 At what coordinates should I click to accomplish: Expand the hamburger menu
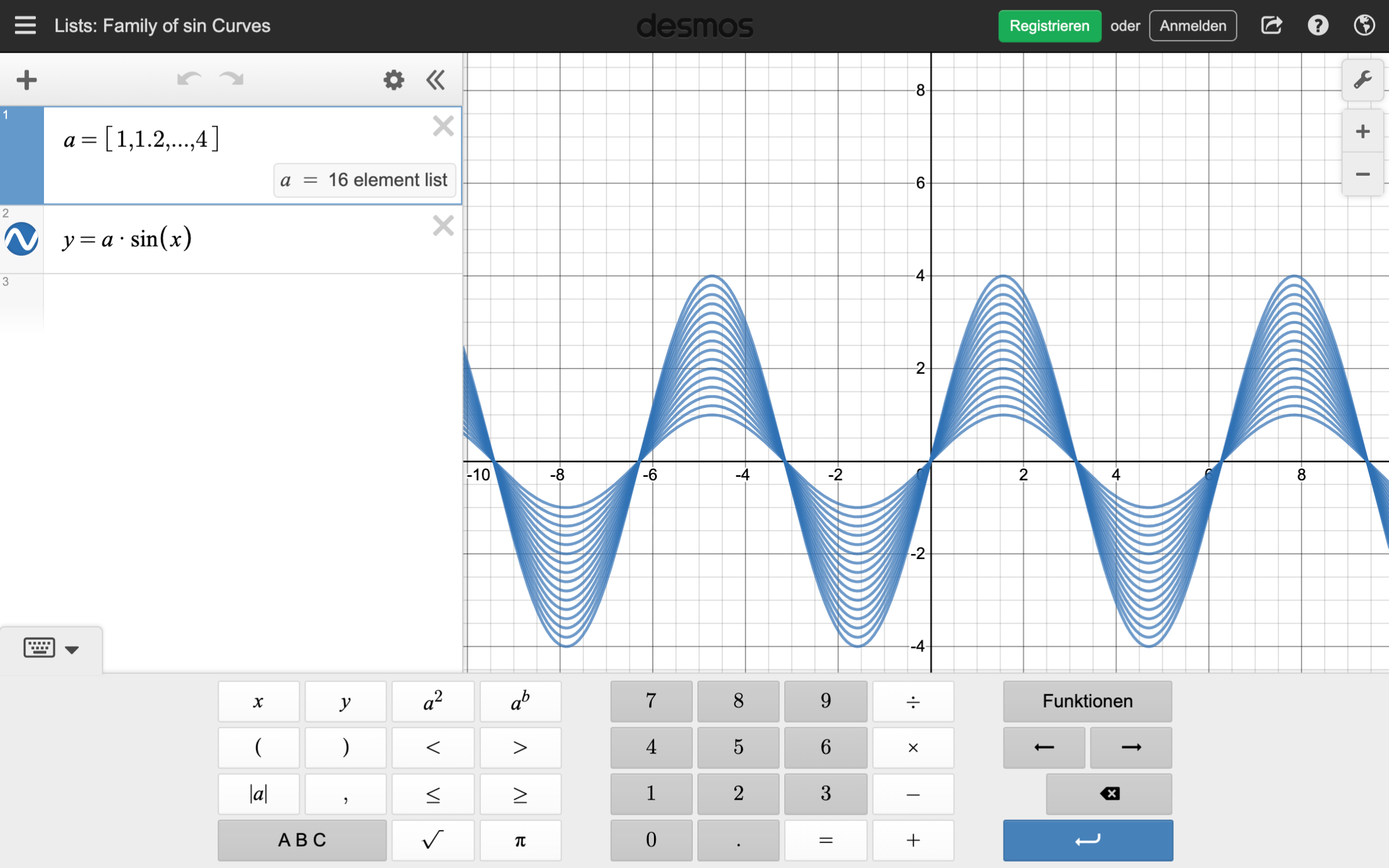coord(25,25)
